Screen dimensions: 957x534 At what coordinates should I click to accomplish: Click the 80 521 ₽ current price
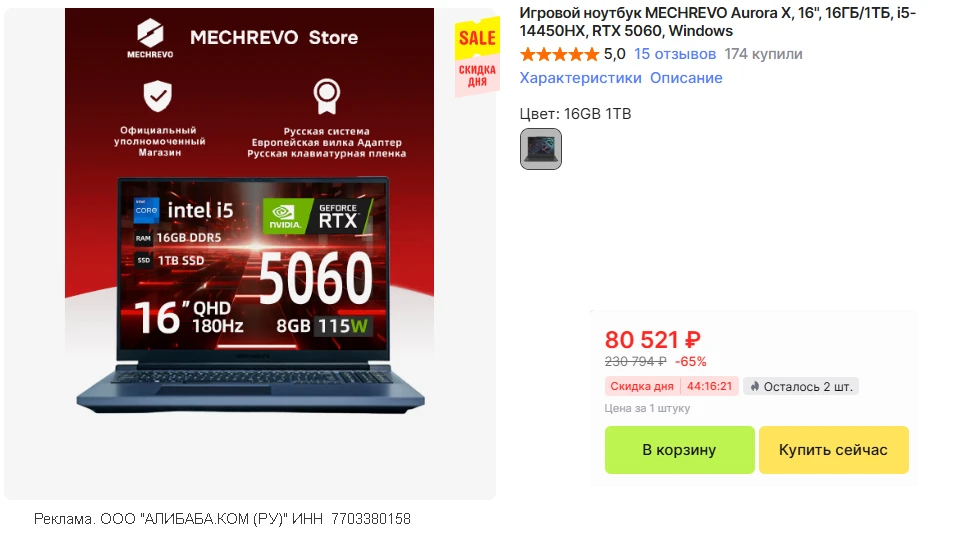652,340
